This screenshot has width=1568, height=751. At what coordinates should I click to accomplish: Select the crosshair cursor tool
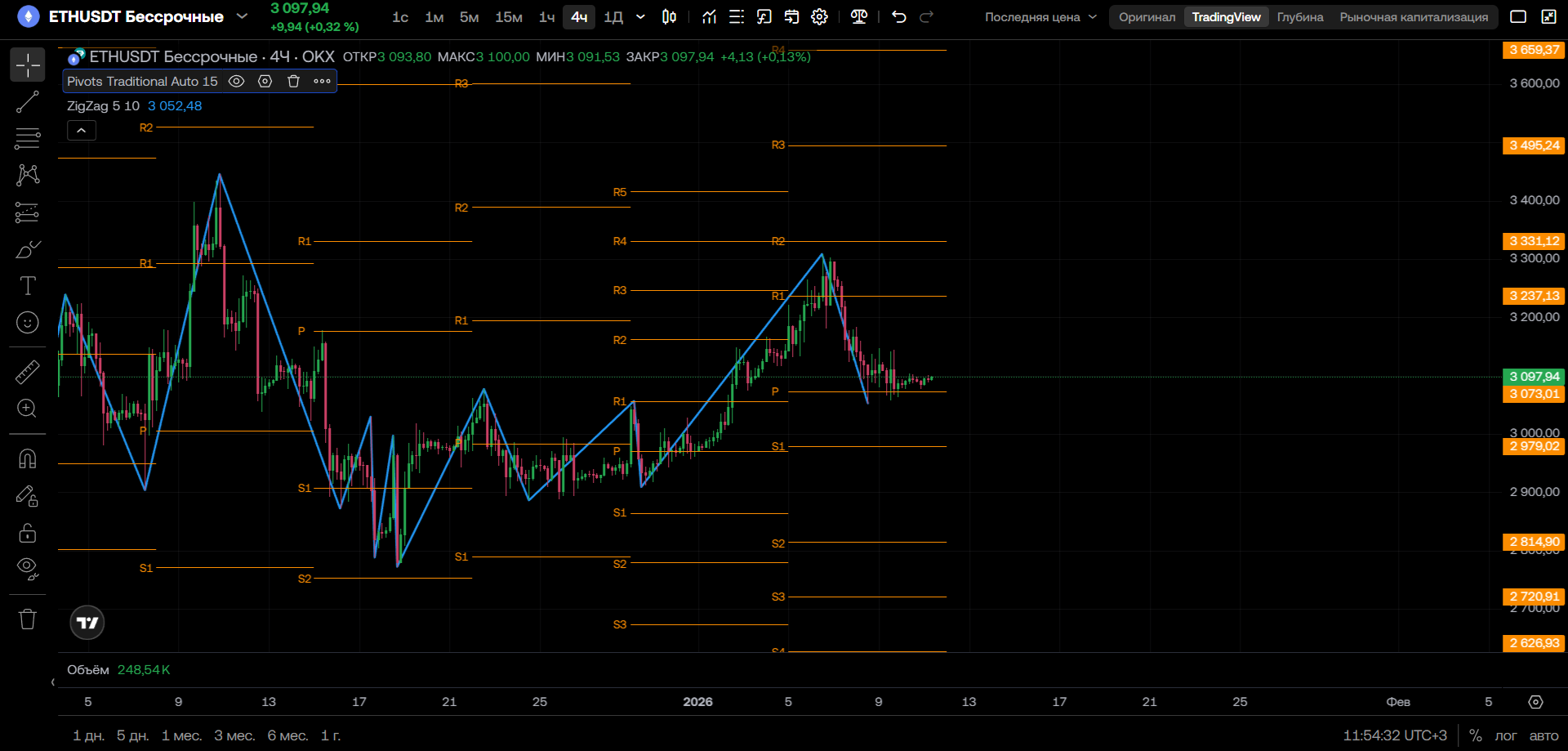point(28,65)
